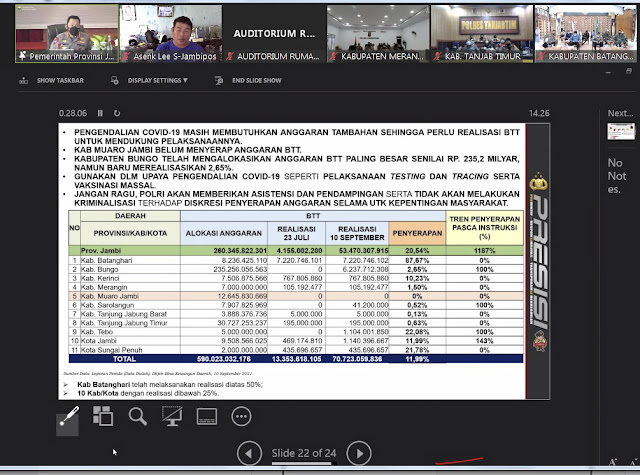Click muted mic icon on Kab. Tanjab Timur tile
The height and width of the screenshot is (475, 640).
[x=437, y=56]
